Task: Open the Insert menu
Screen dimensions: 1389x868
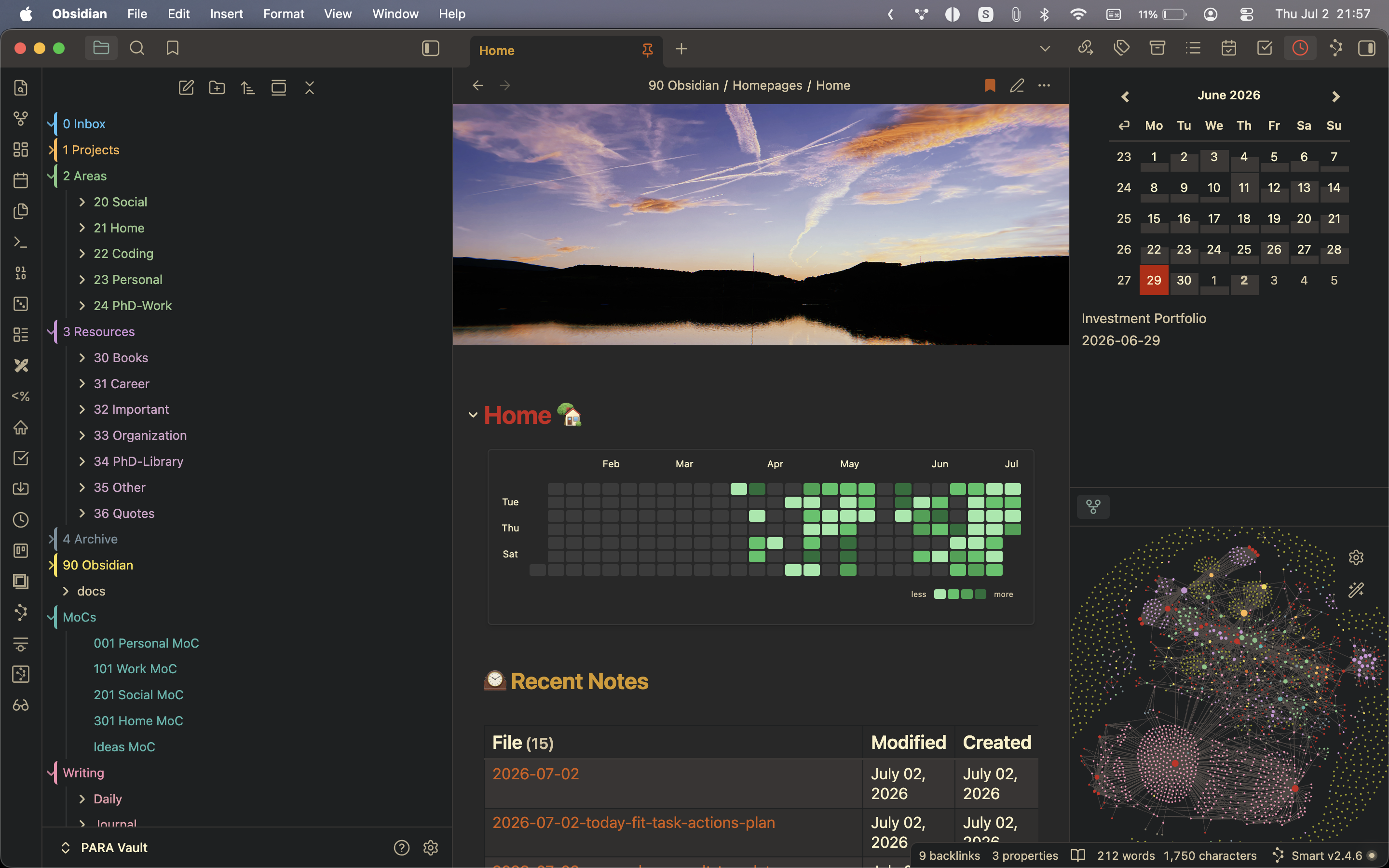Action: point(226,14)
